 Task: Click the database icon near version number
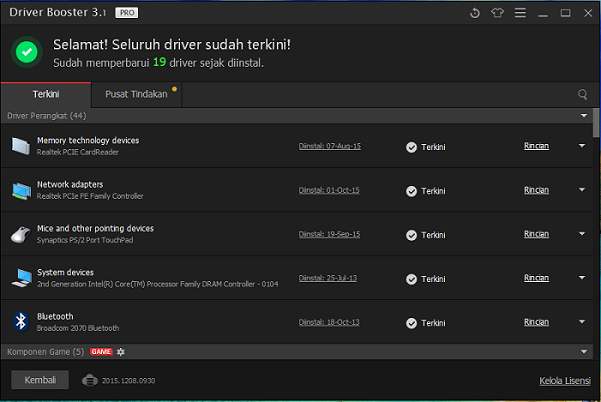(90, 381)
